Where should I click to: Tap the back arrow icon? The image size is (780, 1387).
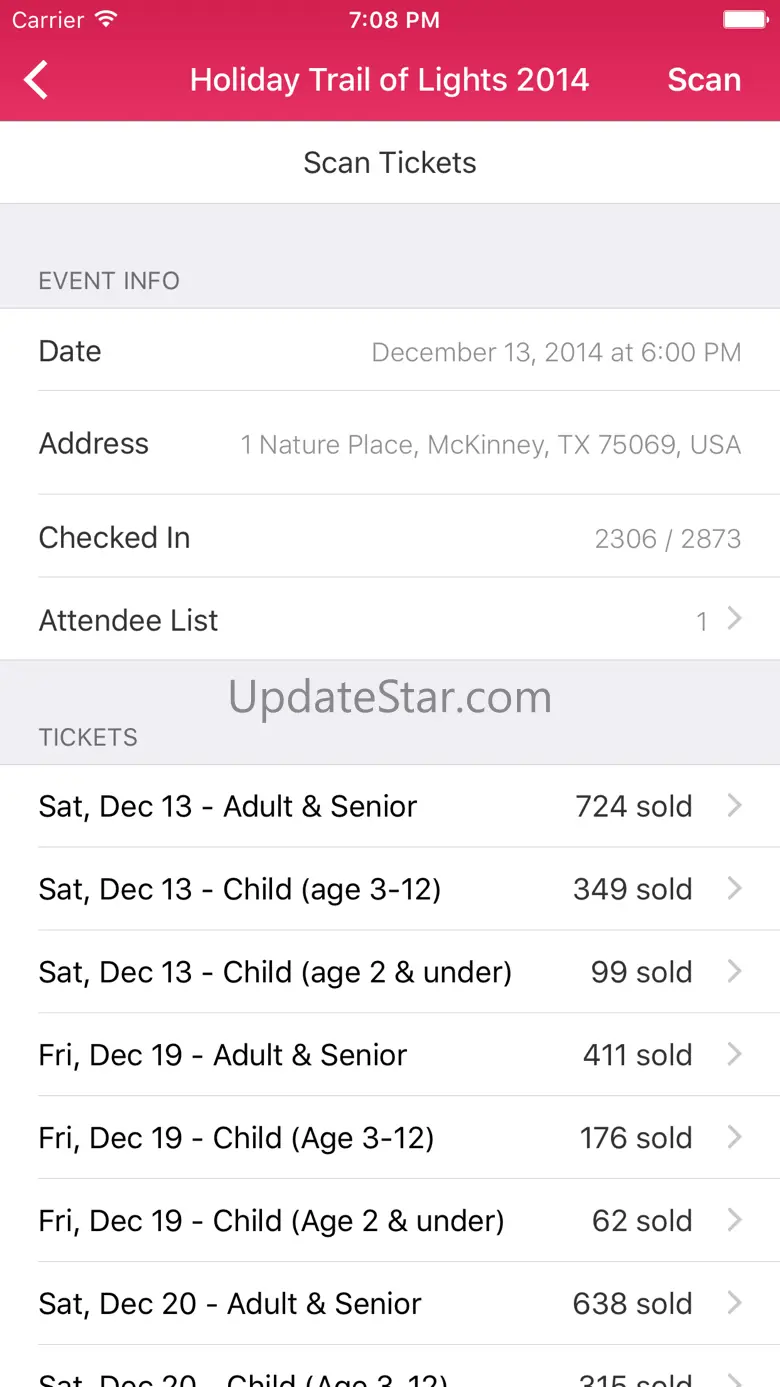click(37, 80)
